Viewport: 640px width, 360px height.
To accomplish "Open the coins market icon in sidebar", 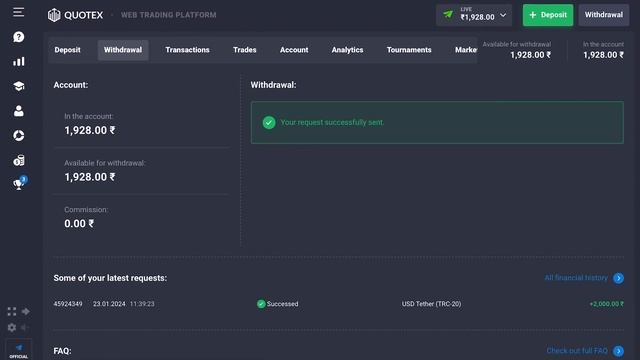I will pos(18,160).
